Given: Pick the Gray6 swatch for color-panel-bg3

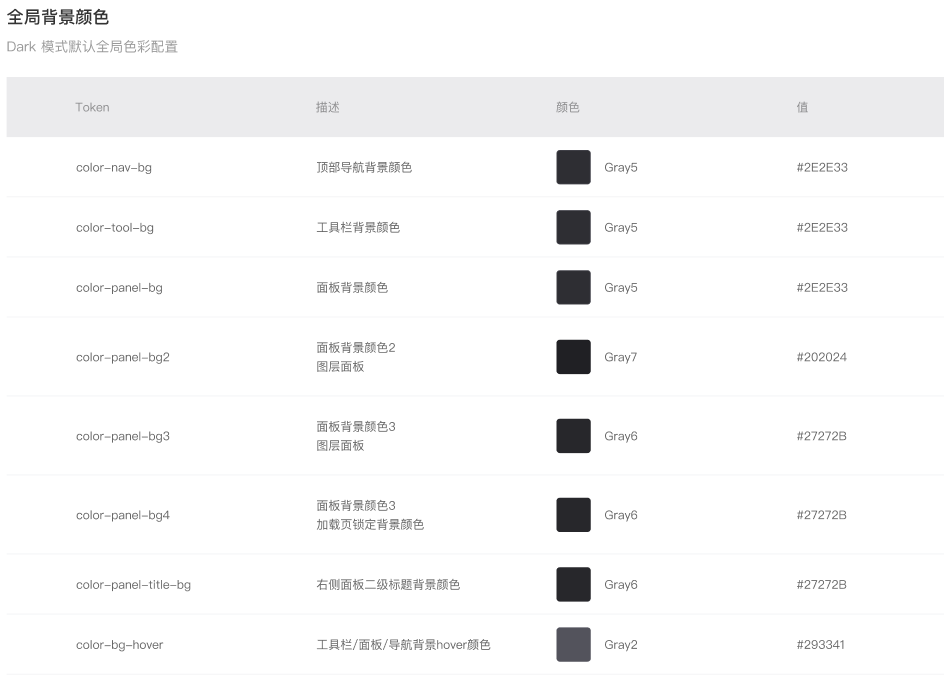Looking at the screenshot, I should point(573,436).
